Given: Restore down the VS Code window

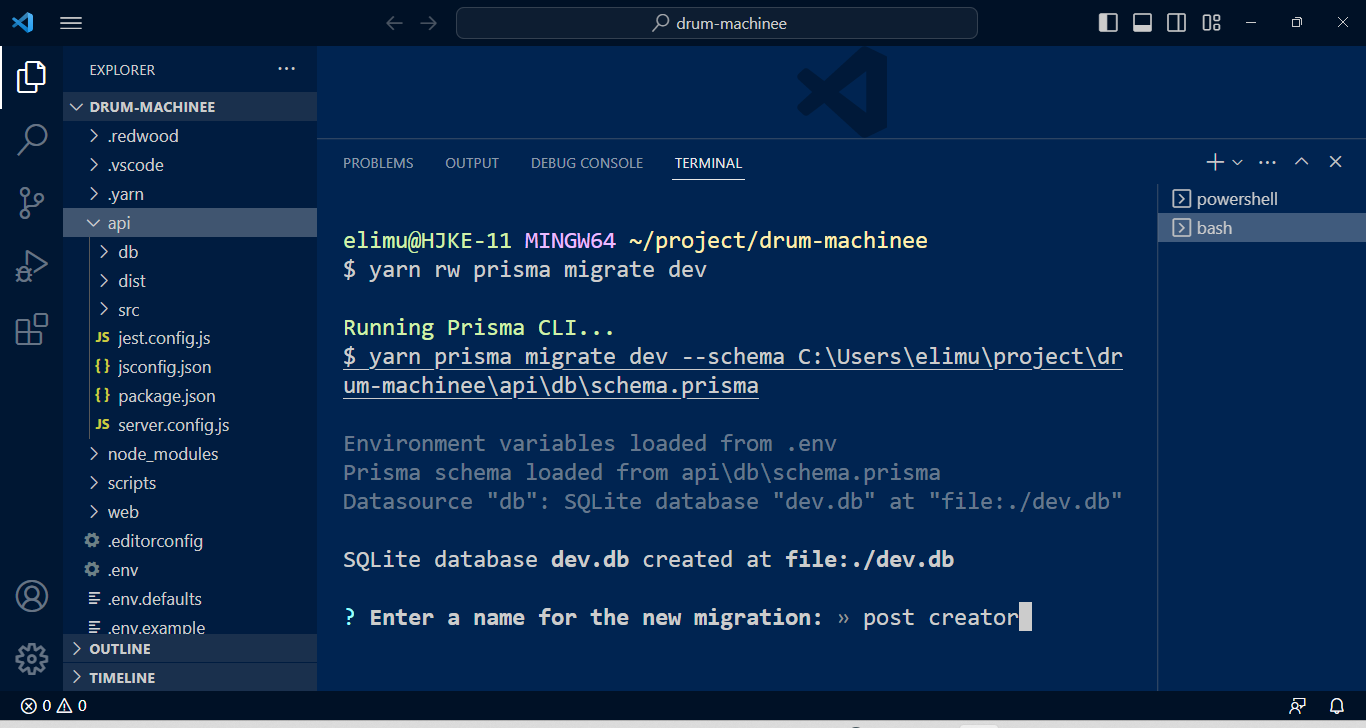Looking at the screenshot, I should click(x=1297, y=23).
